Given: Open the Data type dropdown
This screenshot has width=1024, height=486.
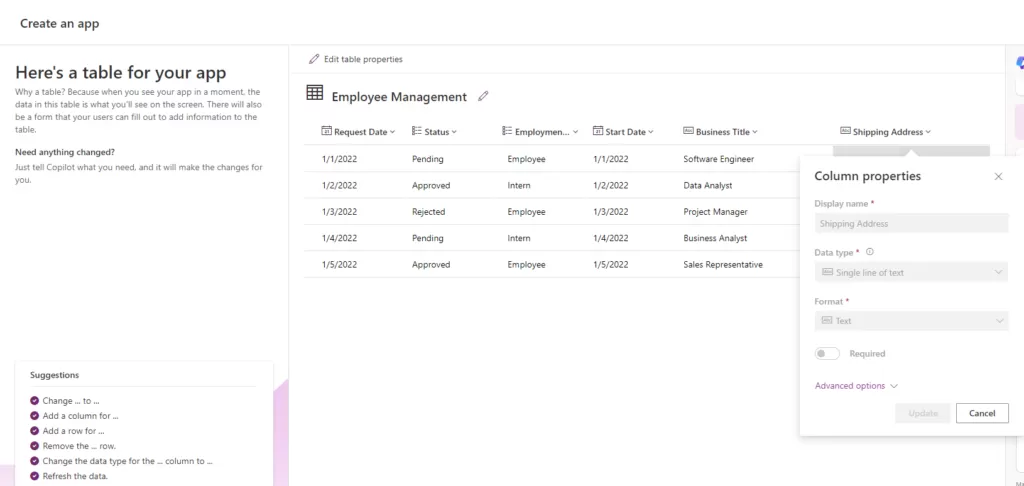Looking at the screenshot, I should (x=911, y=272).
